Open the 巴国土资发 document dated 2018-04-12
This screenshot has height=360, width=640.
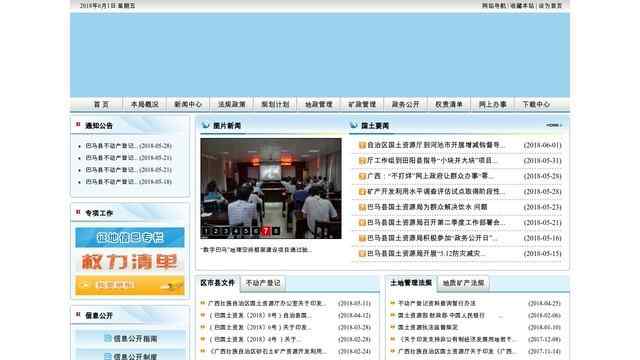click(x=260, y=316)
